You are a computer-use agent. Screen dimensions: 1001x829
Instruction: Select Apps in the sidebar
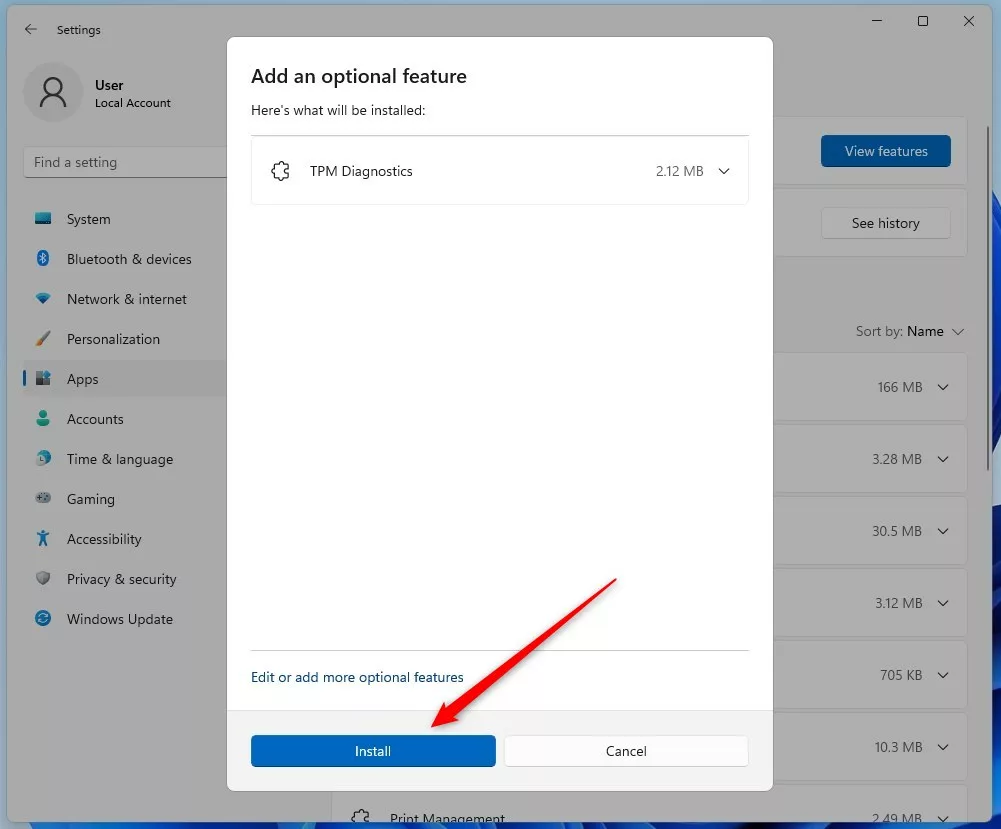(125, 379)
